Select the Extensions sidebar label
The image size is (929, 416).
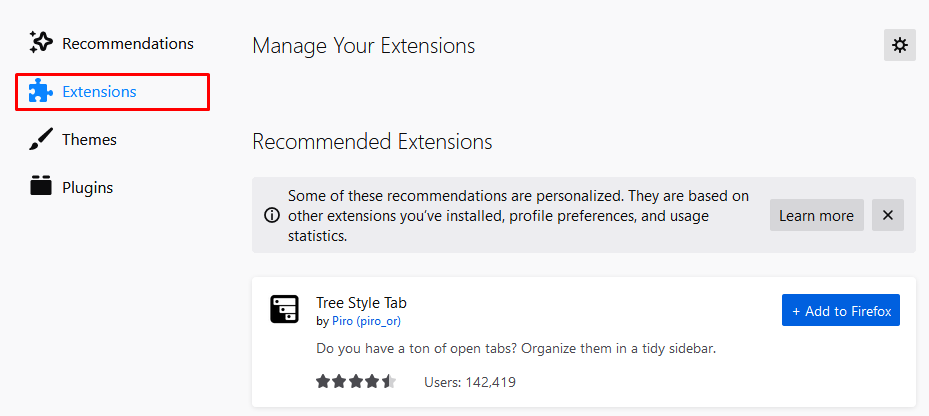[99, 92]
